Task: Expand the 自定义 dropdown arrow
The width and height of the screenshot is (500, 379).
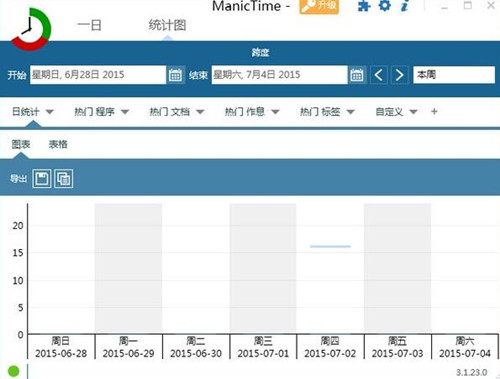Action: coord(413,112)
